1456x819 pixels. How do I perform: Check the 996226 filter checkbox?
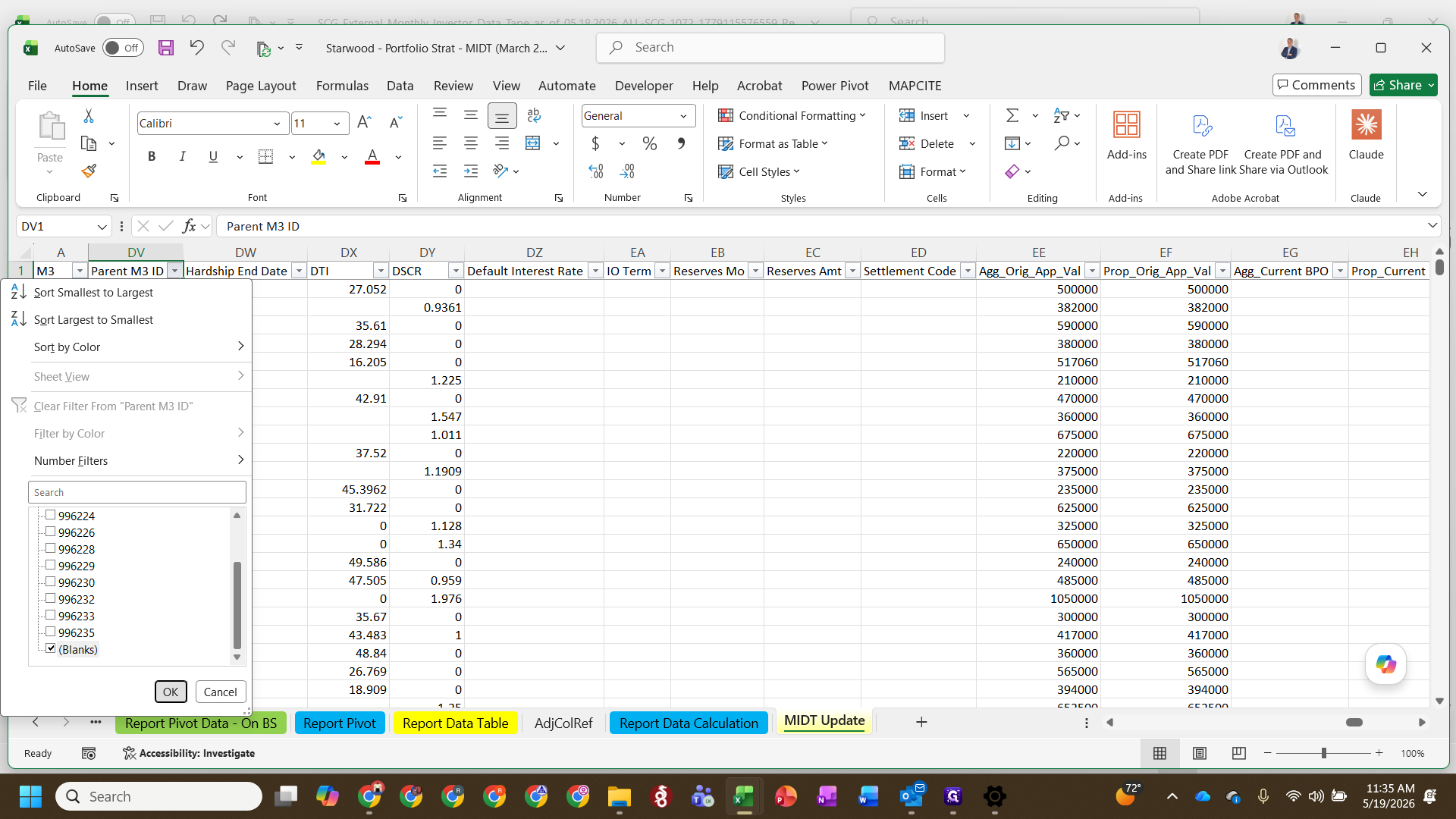pyautogui.click(x=51, y=532)
